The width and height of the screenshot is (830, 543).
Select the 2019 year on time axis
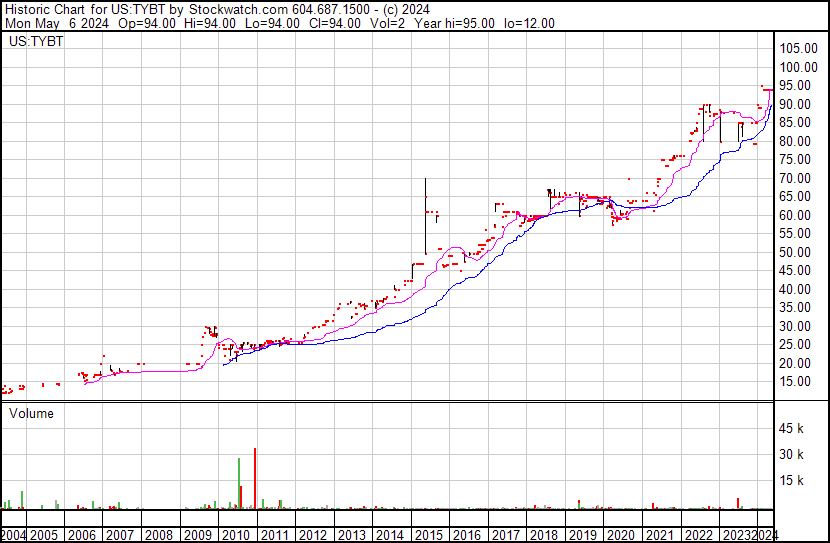[583, 535]
